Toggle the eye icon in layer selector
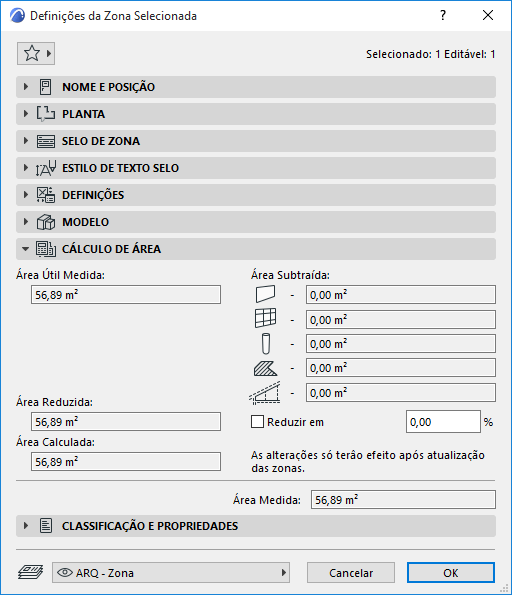The image size is (512, 595). tap(65, 572)
